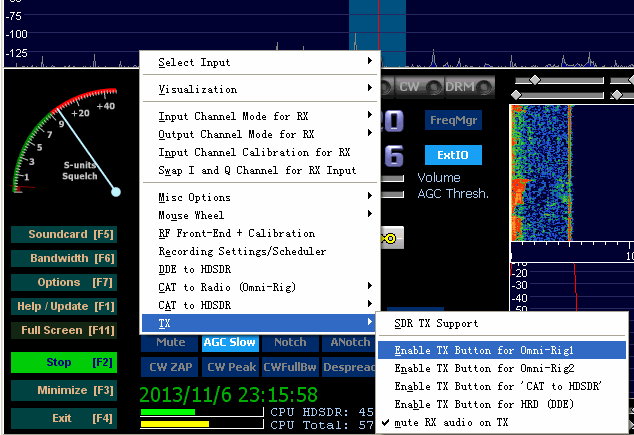
Task: Adjust the Volume slider
Action: point(393,179)
